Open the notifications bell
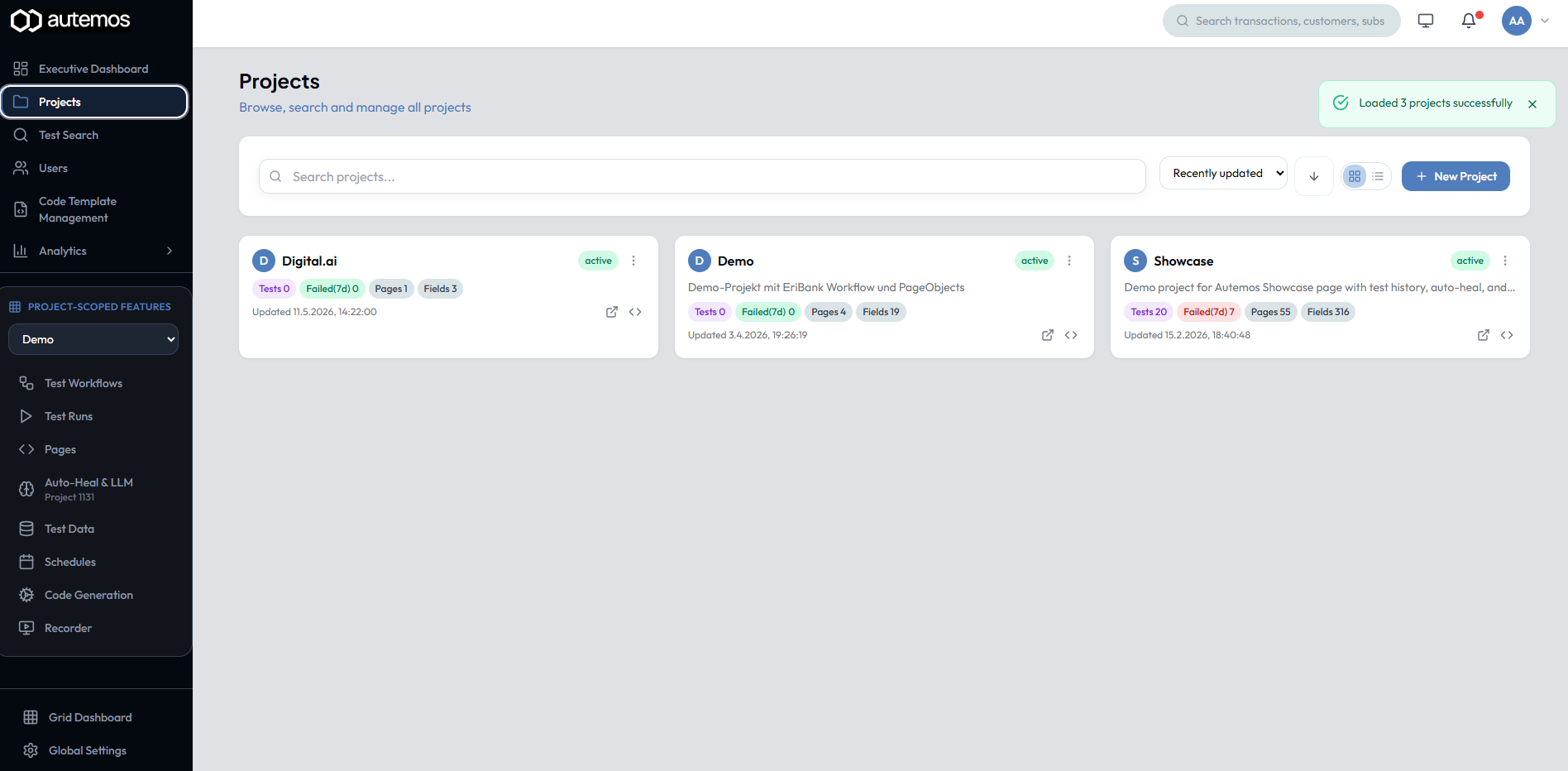1568x771 pixels. click(x=1469, y=21)
